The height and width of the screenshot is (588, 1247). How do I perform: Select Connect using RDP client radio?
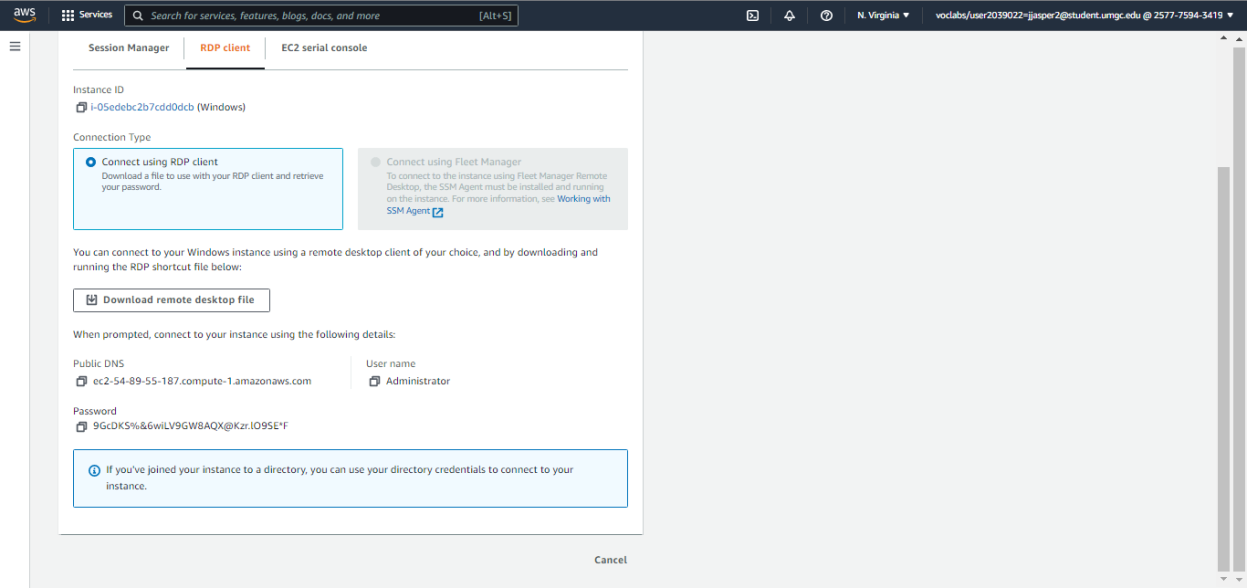coord(91,162)
